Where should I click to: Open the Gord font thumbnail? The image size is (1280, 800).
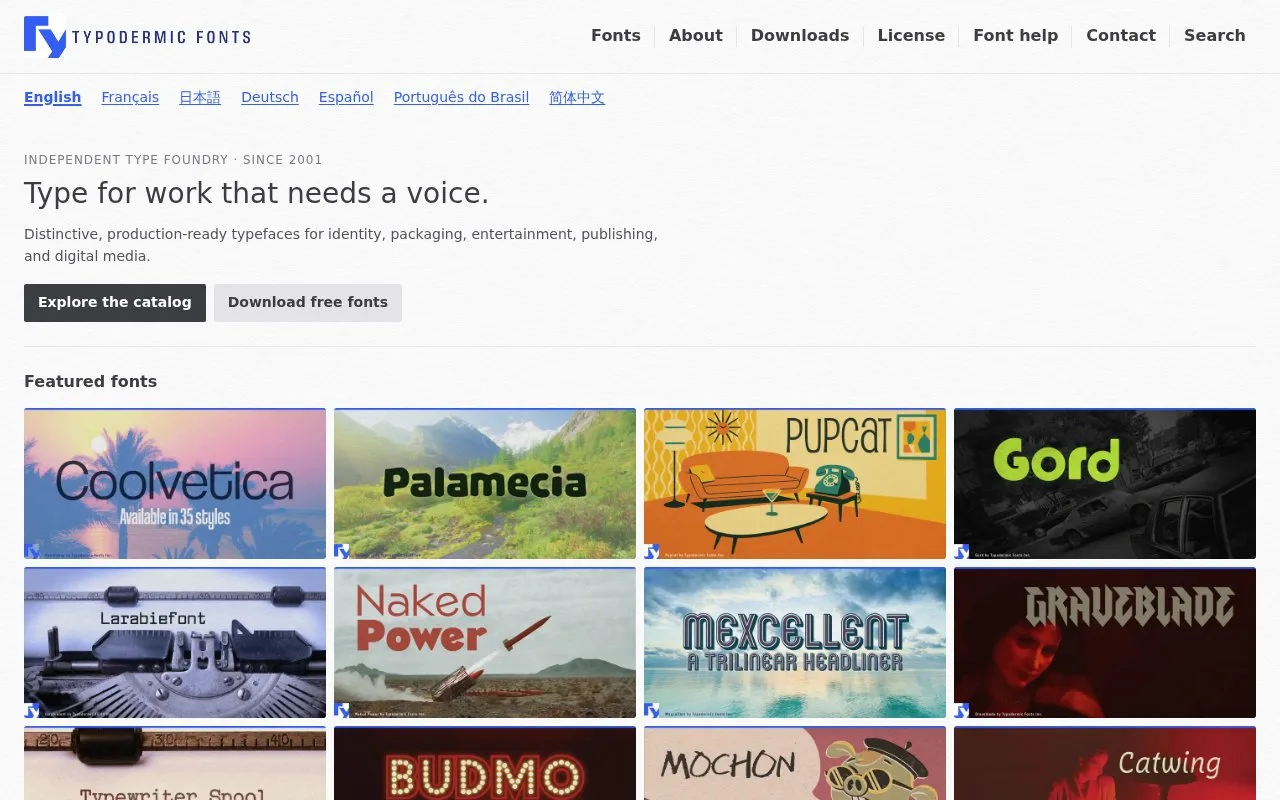click(1105, 484)
